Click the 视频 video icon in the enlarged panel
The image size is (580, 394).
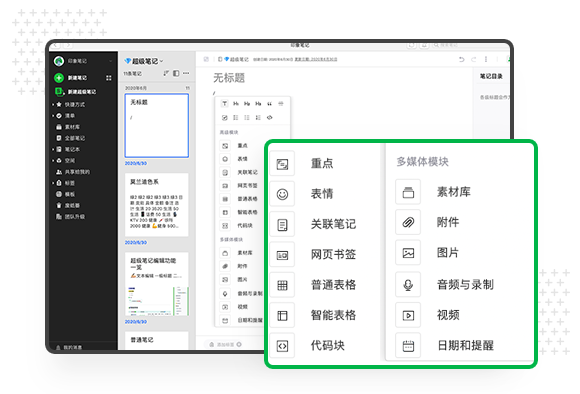click(408, 315)
